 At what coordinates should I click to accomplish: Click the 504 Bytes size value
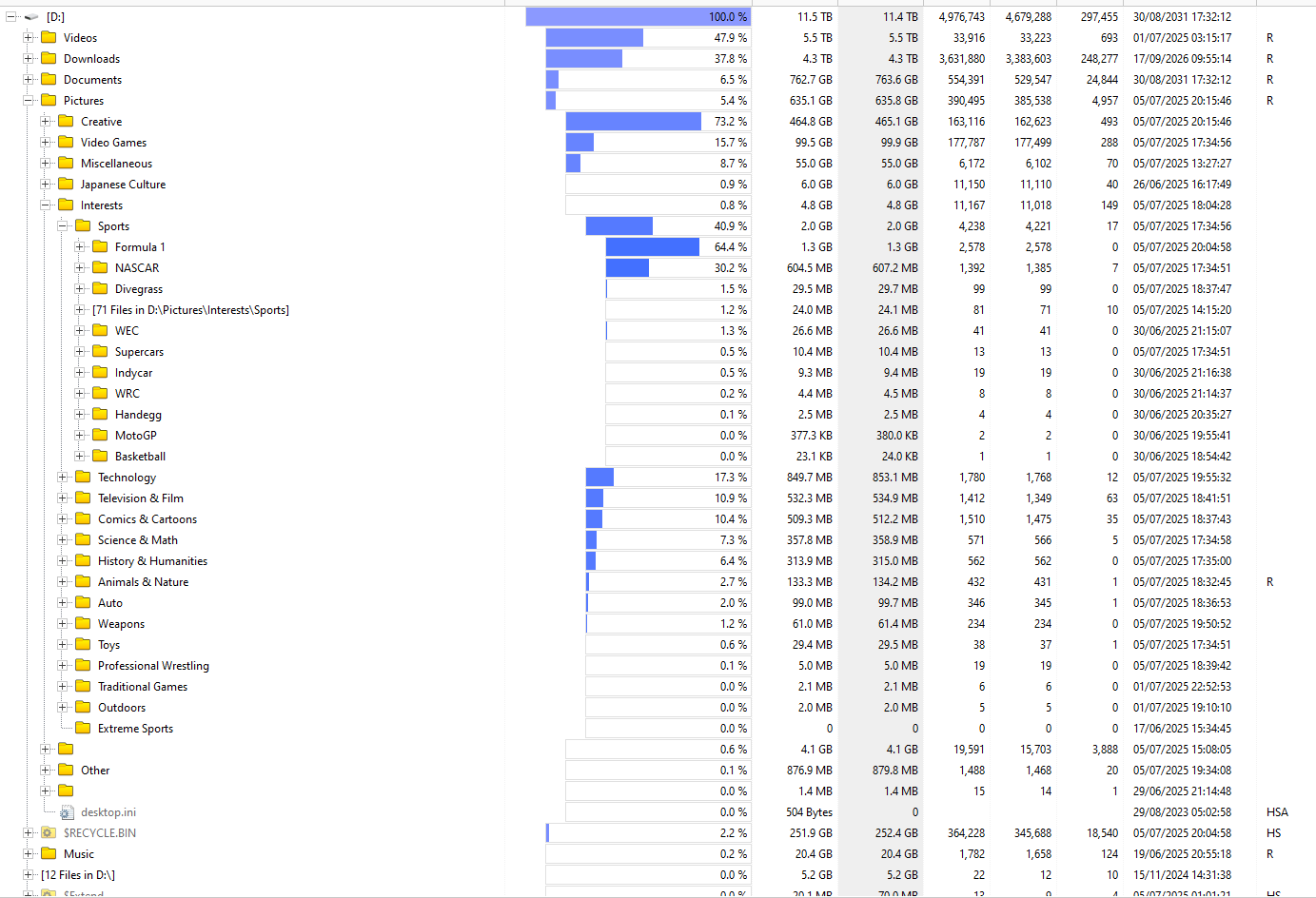tap(809, 812)
